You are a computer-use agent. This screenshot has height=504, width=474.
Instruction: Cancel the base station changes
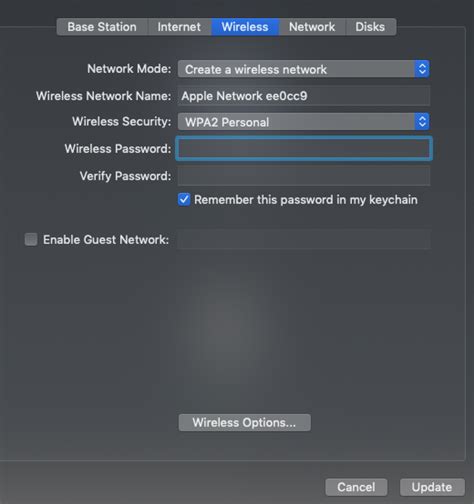click(356, 487)
